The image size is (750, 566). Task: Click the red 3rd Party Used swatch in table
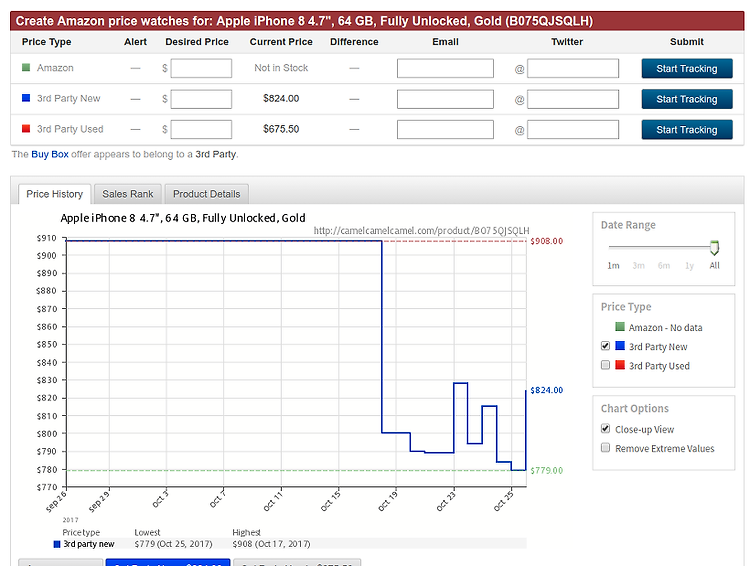(26, 129)
